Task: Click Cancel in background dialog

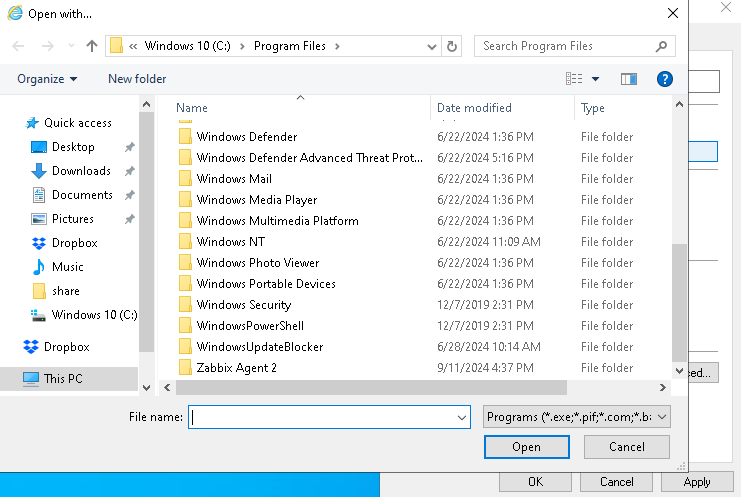Action: point(616,482)
